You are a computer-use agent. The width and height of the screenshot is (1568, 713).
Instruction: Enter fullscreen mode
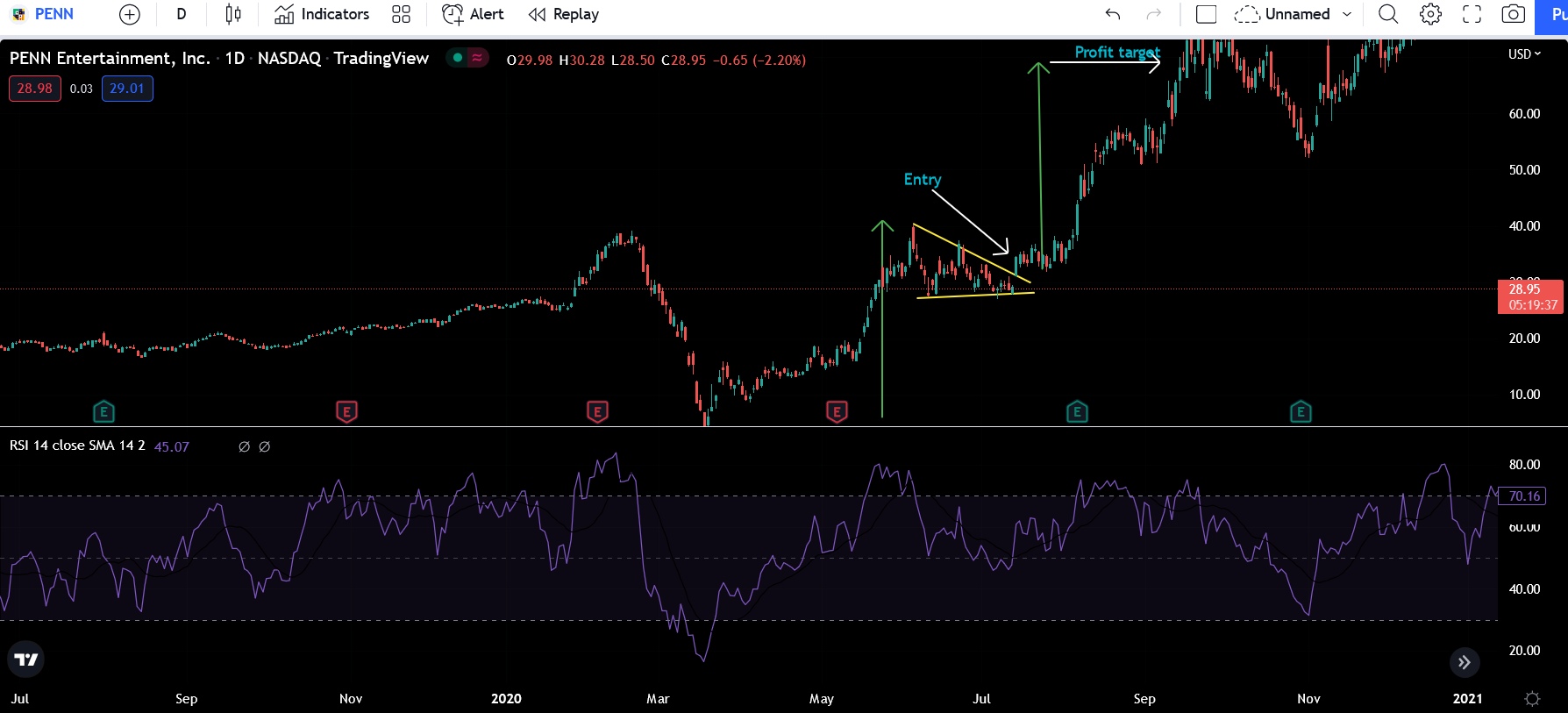pyautogui.click(x=1472, y=14)
